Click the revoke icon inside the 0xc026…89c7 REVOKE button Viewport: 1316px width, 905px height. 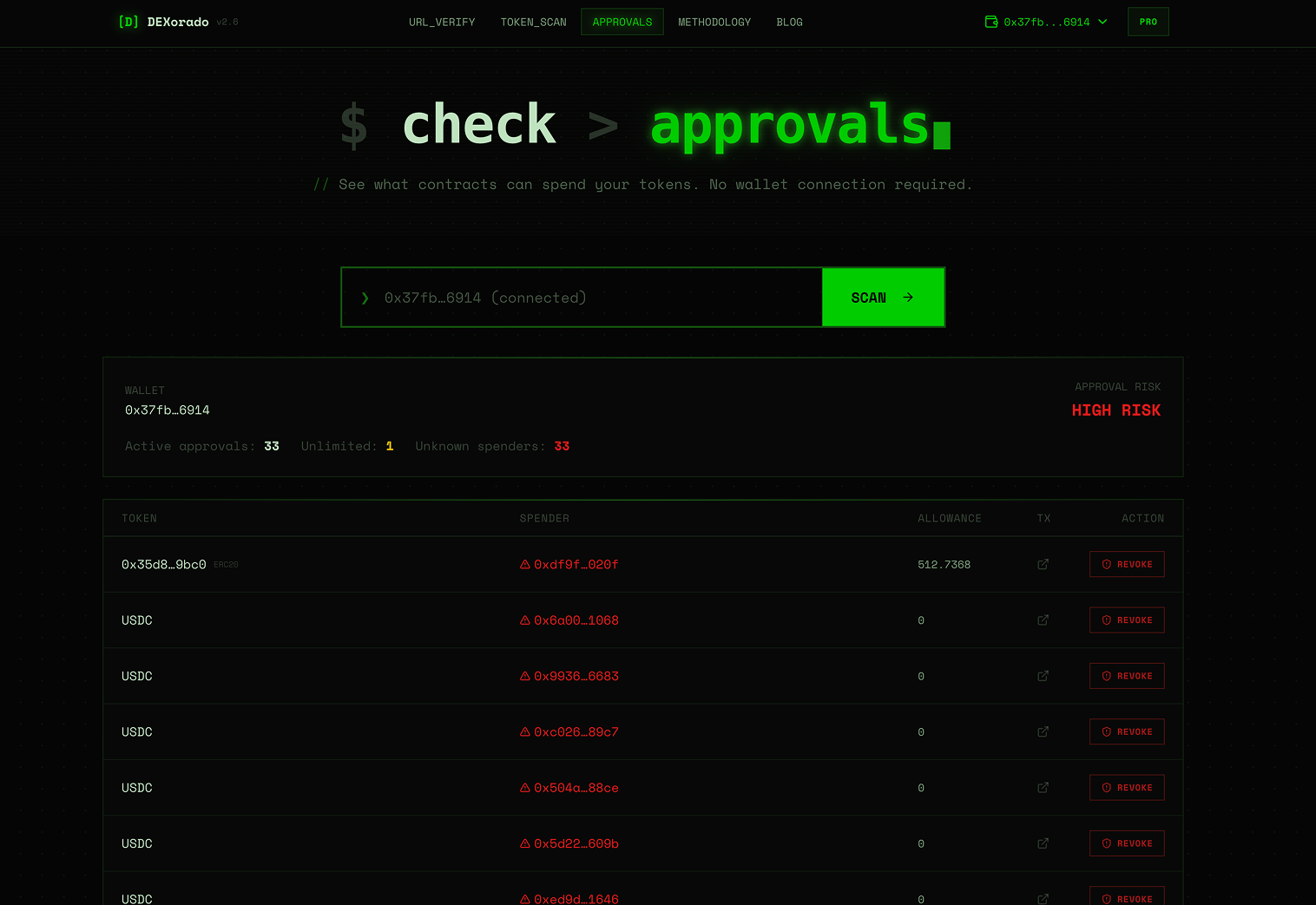click(1106, 731)
